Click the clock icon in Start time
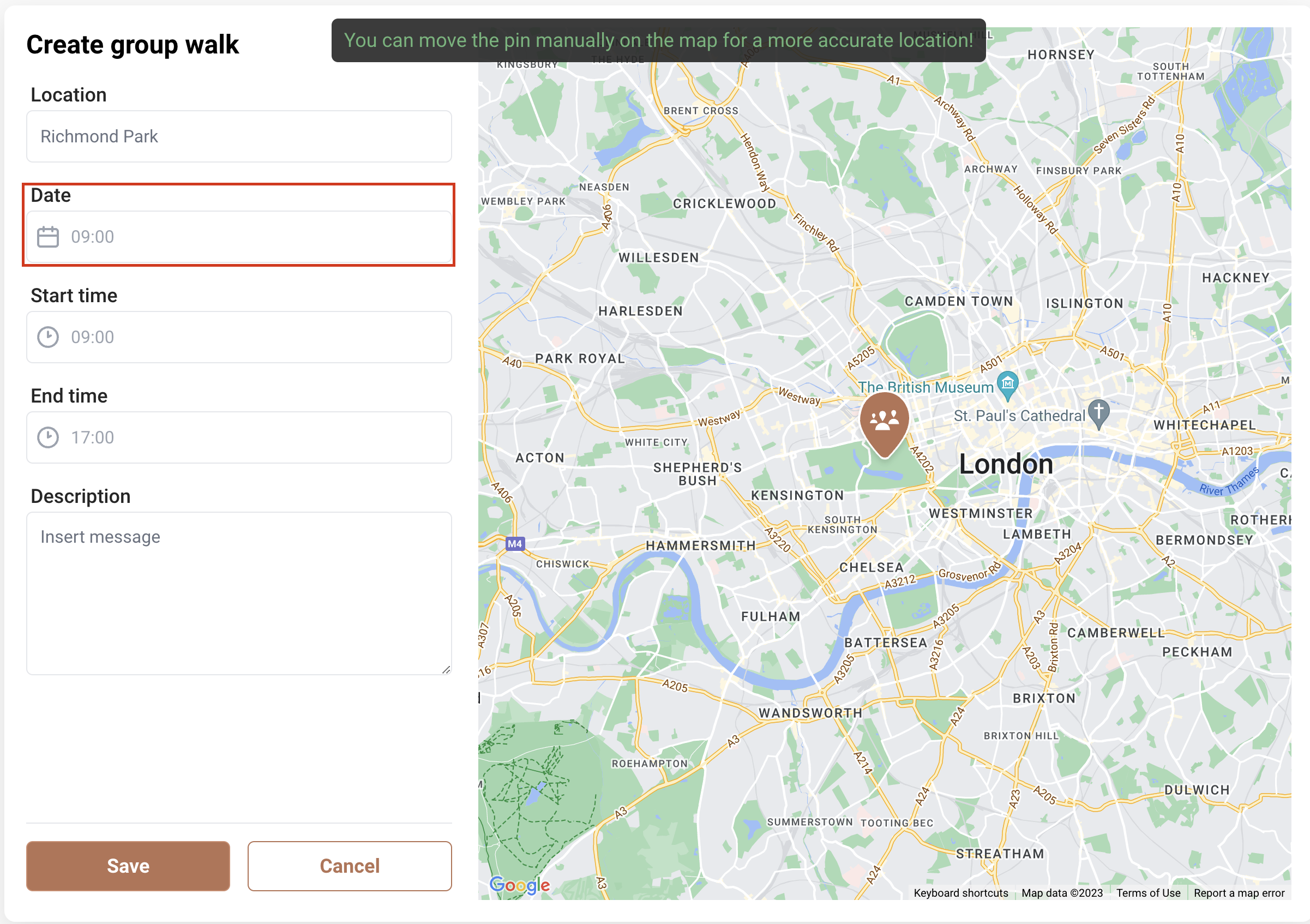This screenshot has width=1310, height=924. pos(48,337)
